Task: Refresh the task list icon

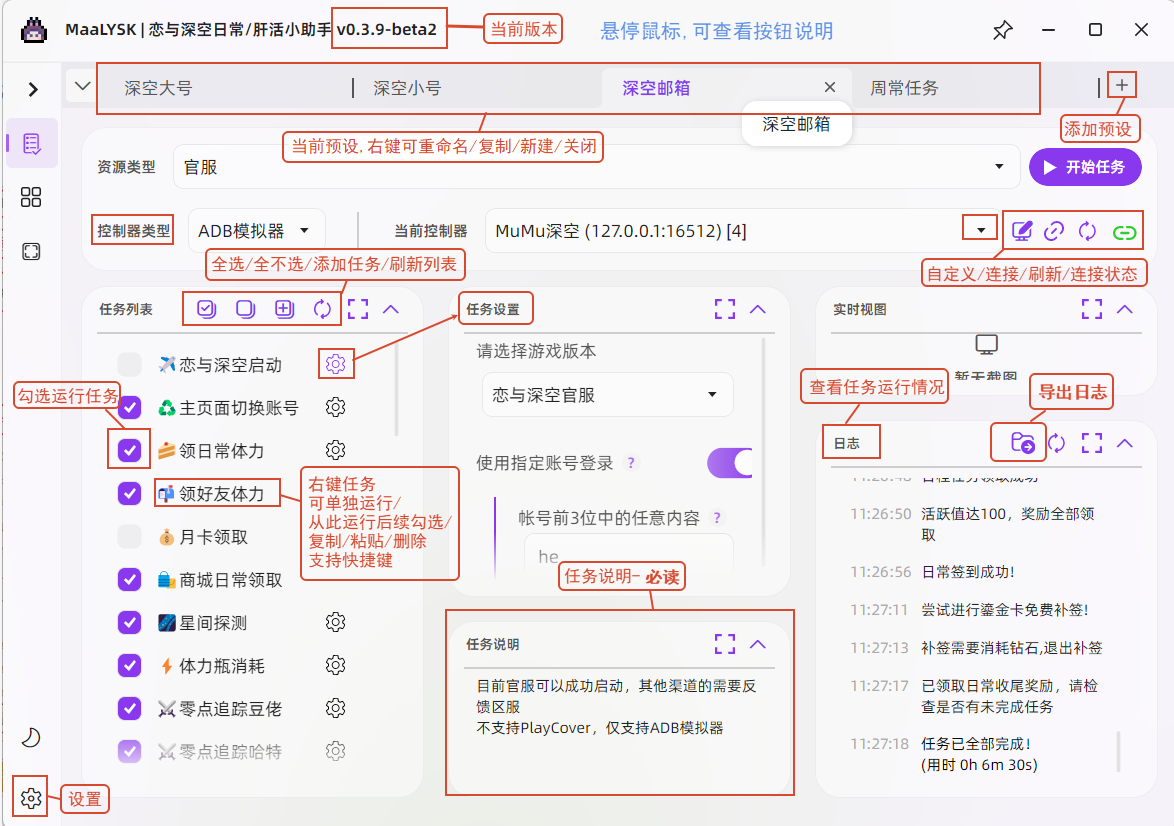Action: tap(323, 309)
